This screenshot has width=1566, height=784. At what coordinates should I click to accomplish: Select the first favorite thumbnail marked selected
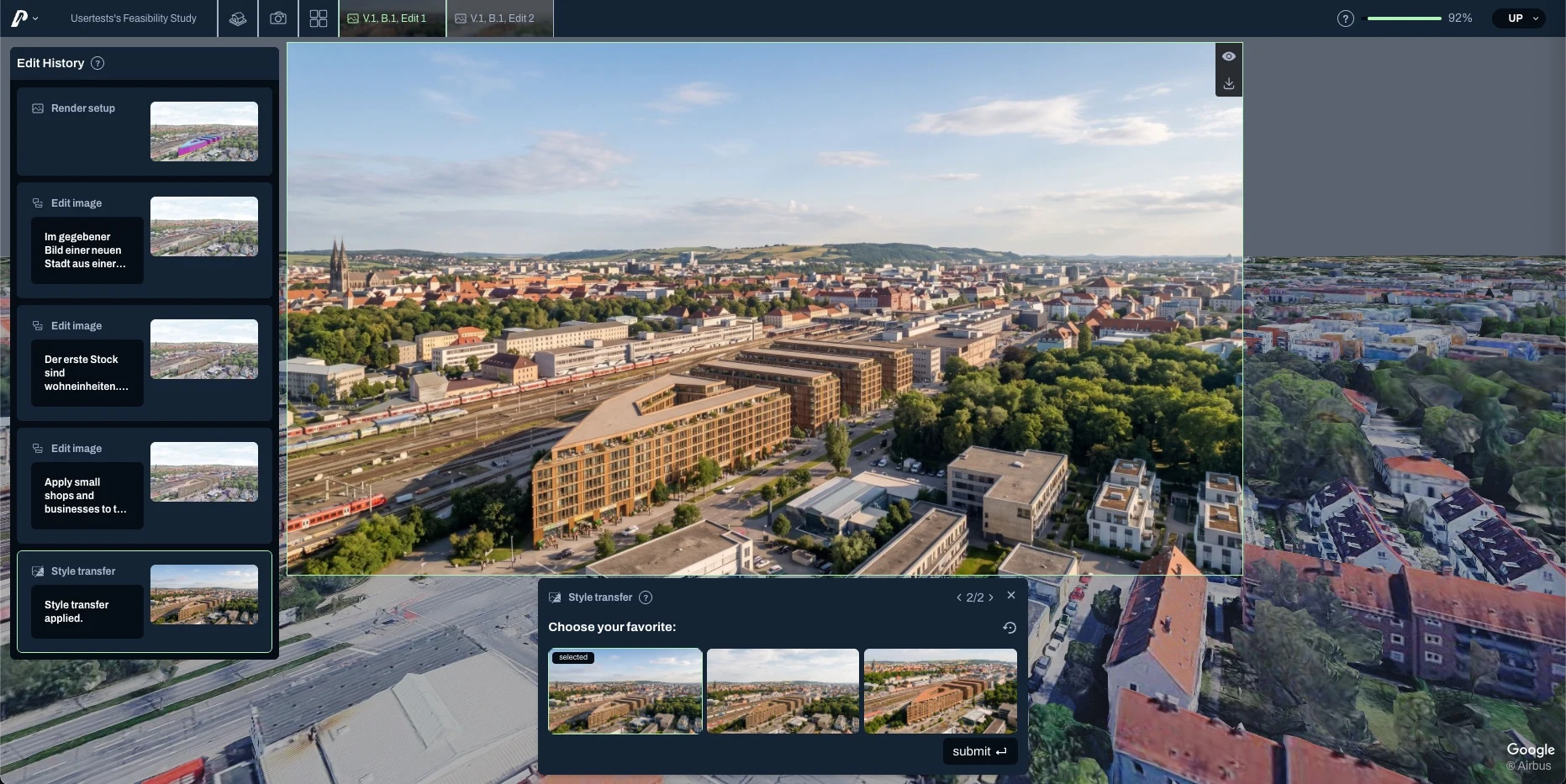(x=625, y=691)
